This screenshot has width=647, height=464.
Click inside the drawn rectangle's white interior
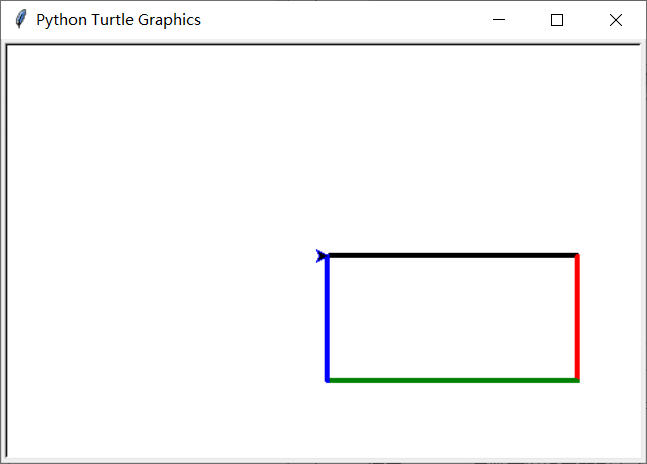click(452, 318)
